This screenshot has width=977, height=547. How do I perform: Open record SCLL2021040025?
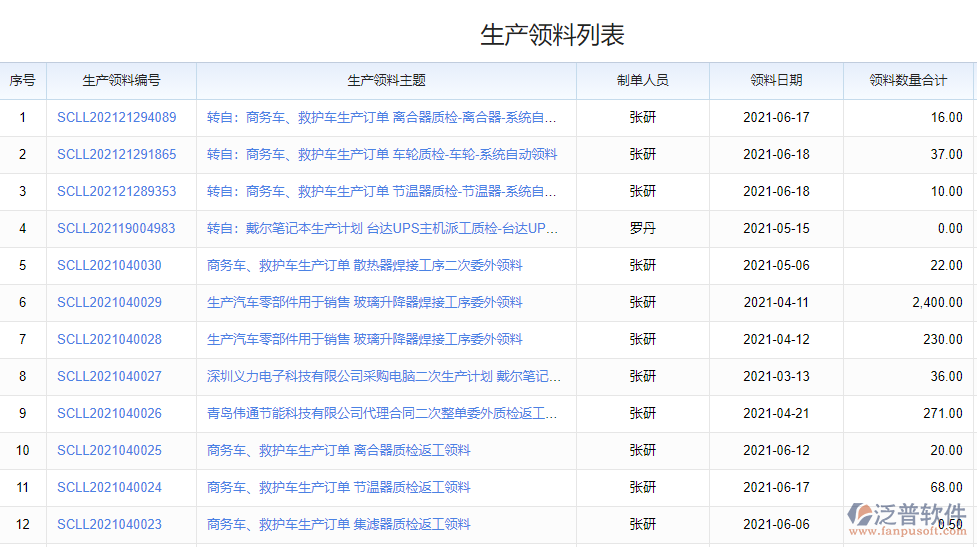pos(109,450)
